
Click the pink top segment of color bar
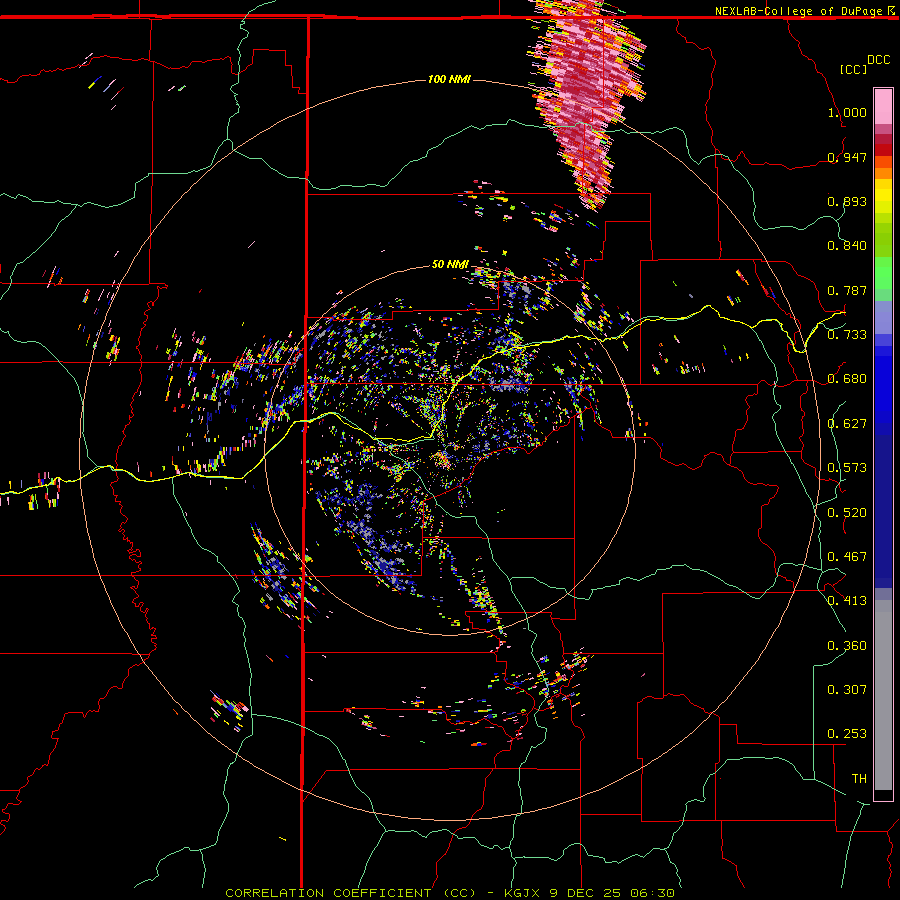883,107
